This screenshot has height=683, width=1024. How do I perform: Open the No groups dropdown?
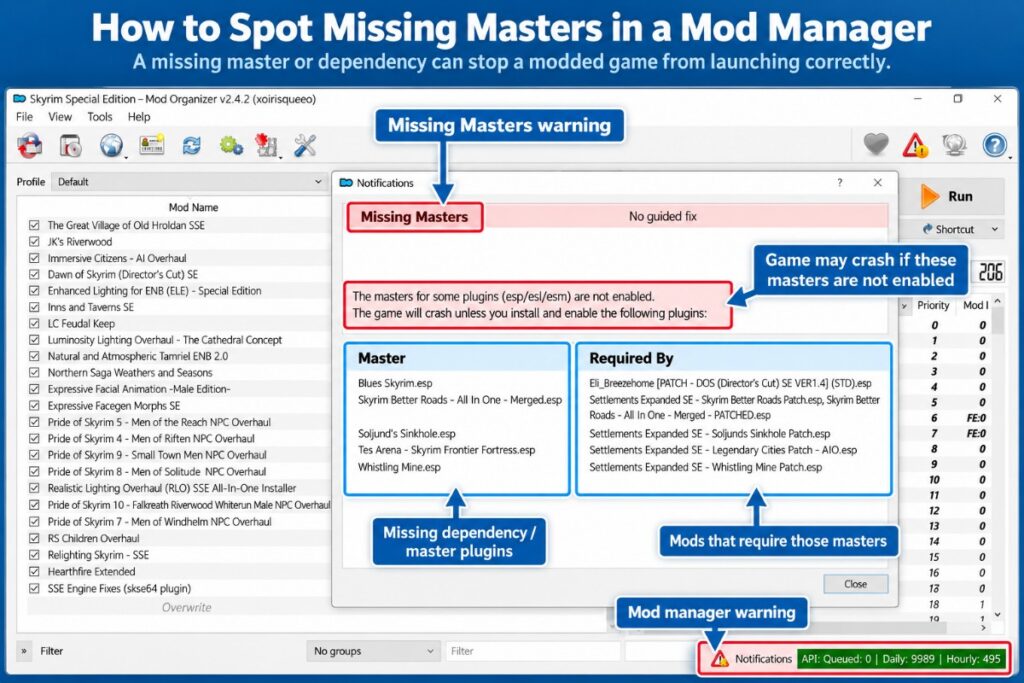click(373, 651)
